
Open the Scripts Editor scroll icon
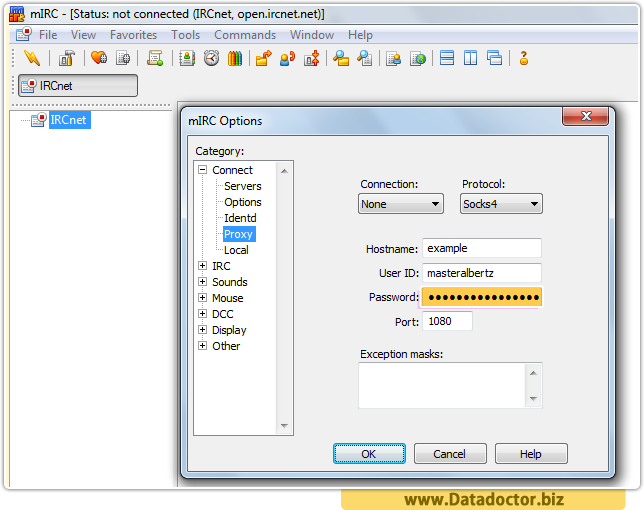pyautogui.click(x=155, y=58)
